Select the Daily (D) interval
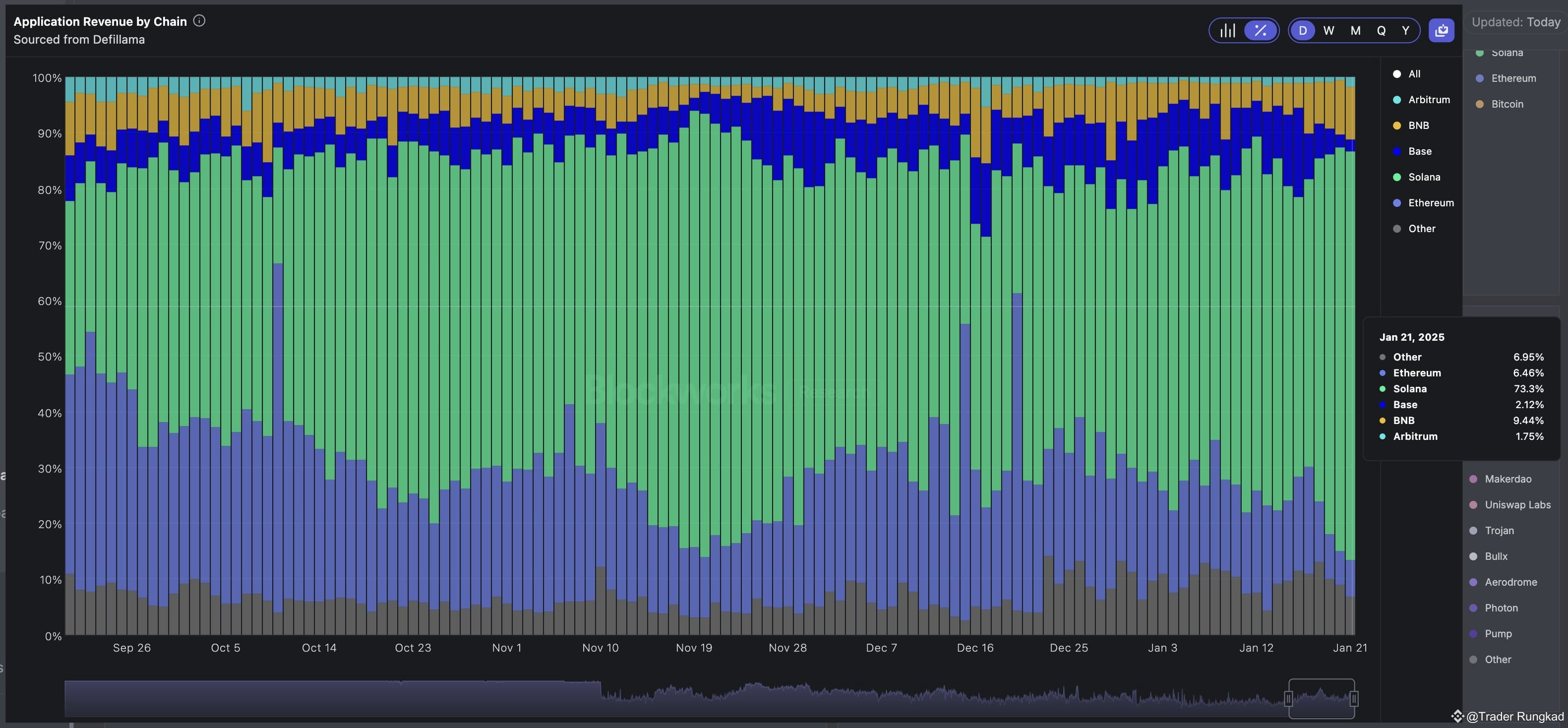 [1303, 30]
